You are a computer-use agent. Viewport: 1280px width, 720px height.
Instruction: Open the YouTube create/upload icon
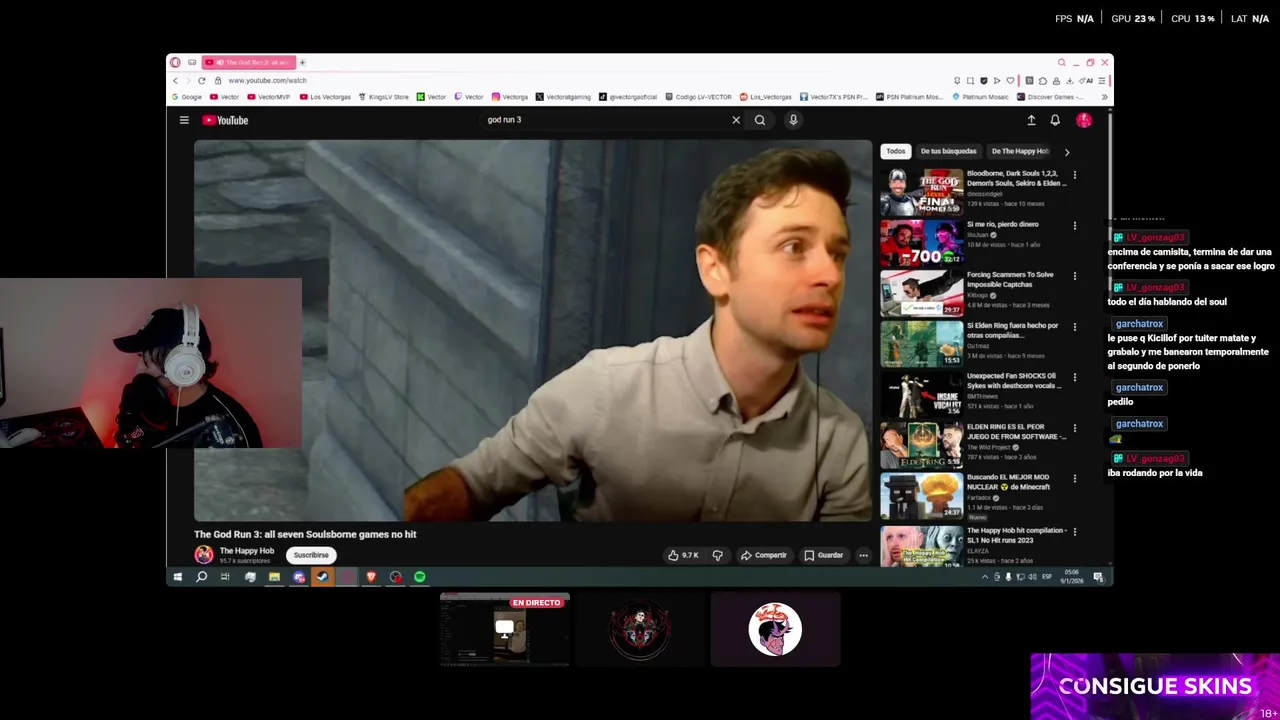(1031, 120)
